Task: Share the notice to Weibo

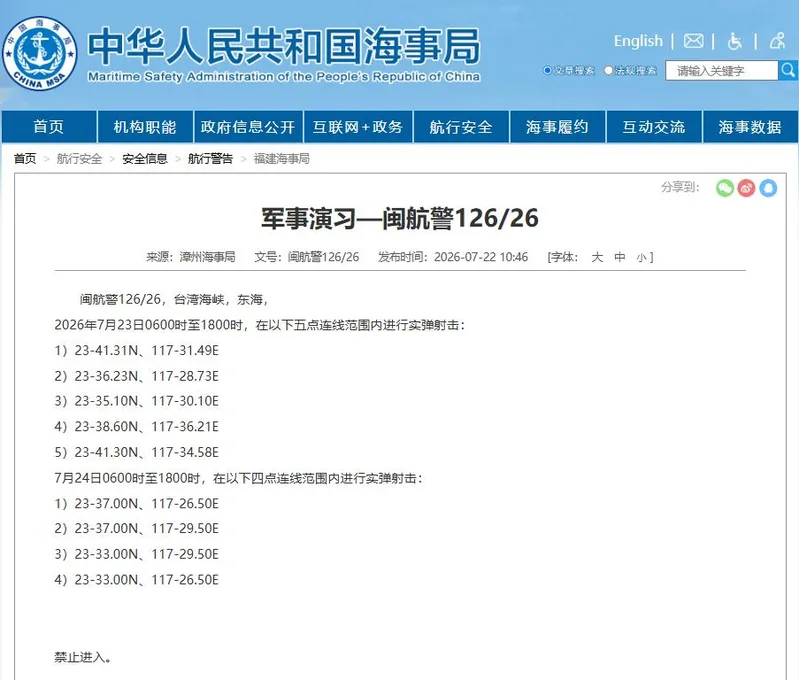Action: click(746, 188)
